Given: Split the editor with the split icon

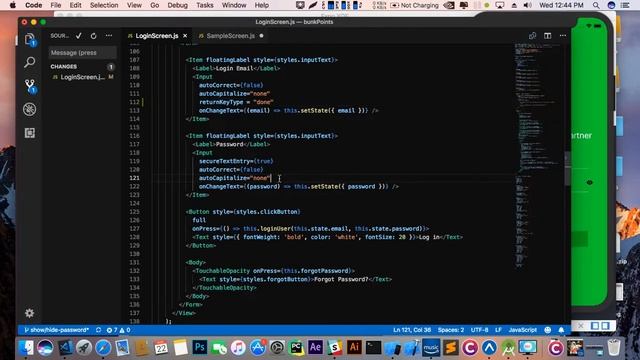Looking at the screenshot, I should coord(547,36).
